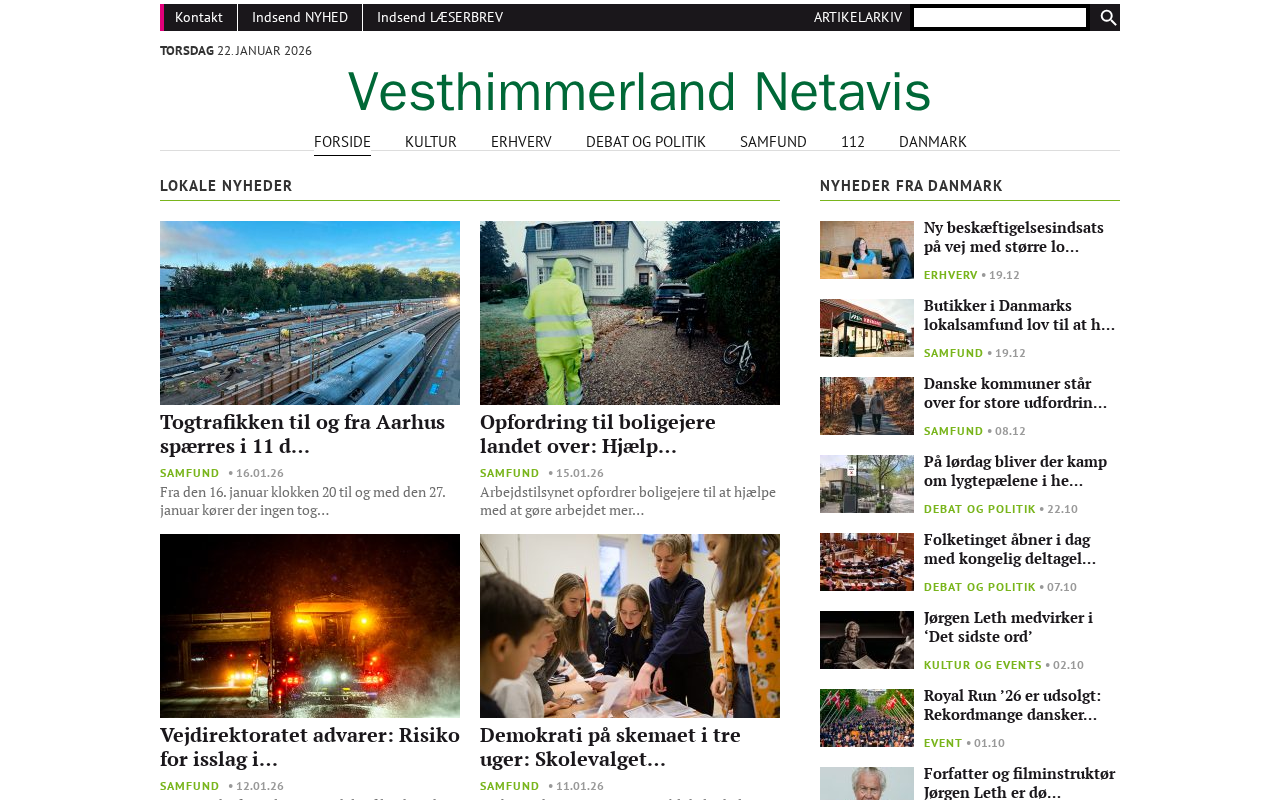Open the DEBAT OG POLITIK menu item
The image size is (1280, 800).
tap(646, 142)
